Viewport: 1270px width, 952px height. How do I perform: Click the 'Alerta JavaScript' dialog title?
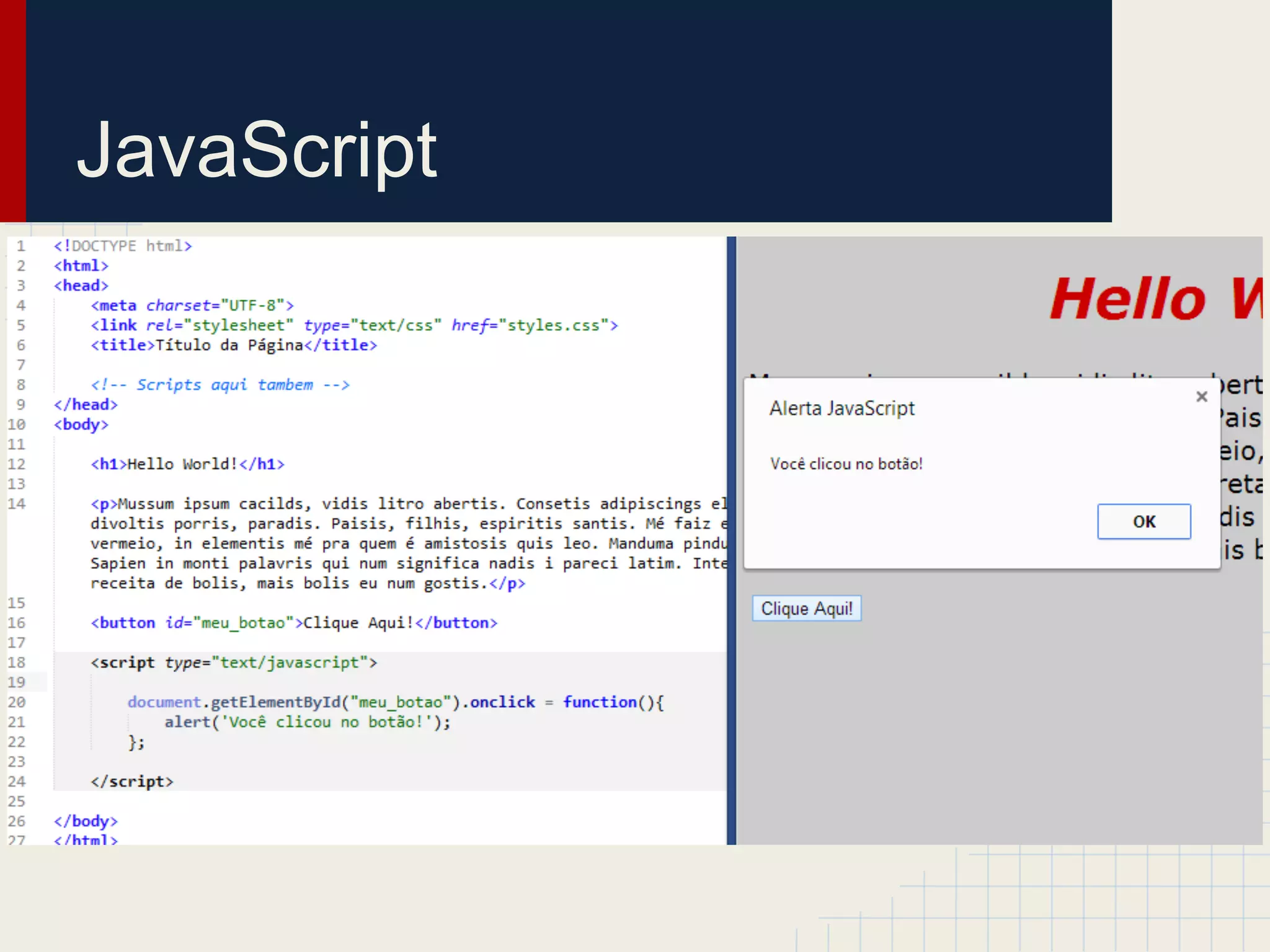[x=841, y=408]
